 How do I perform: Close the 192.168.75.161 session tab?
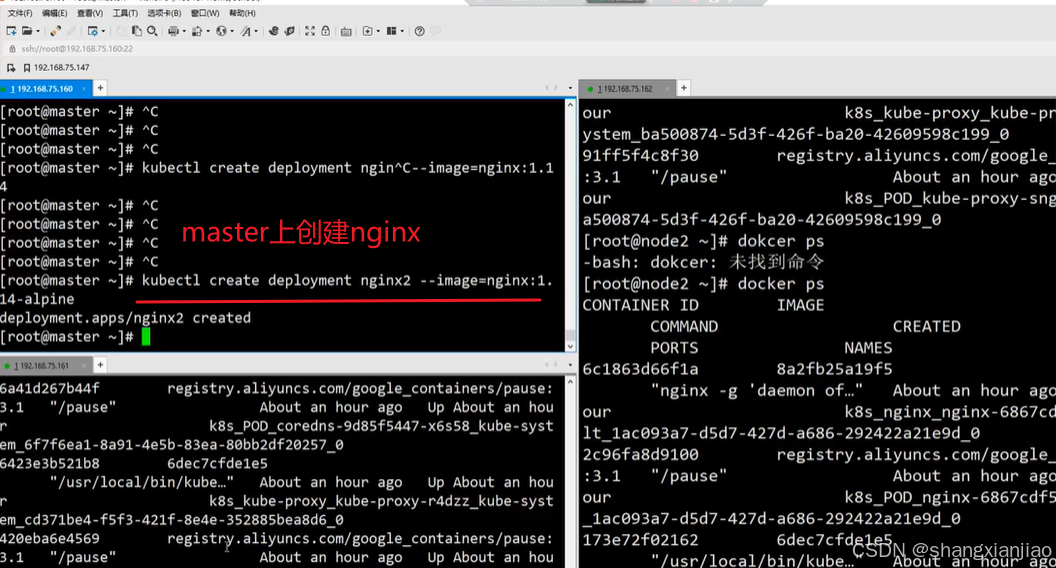84,366
